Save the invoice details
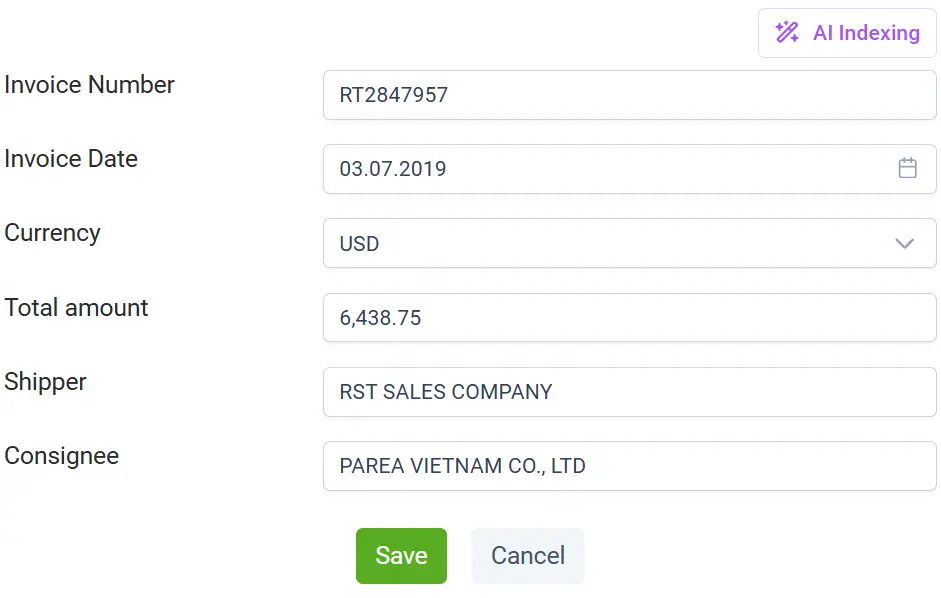 pos(401,556)
